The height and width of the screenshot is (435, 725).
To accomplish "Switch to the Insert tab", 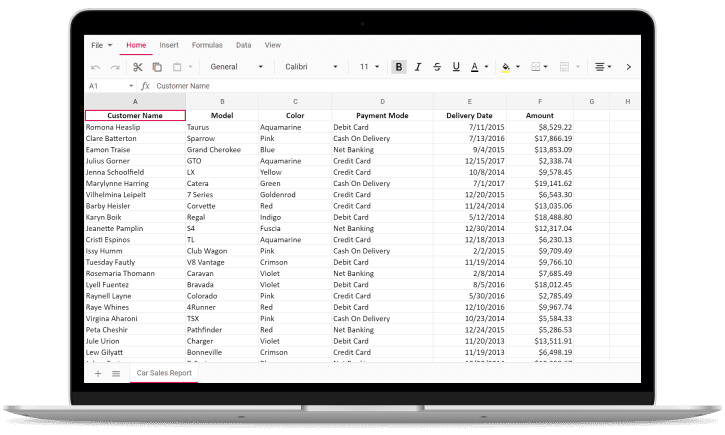I will tap(169, 45).
